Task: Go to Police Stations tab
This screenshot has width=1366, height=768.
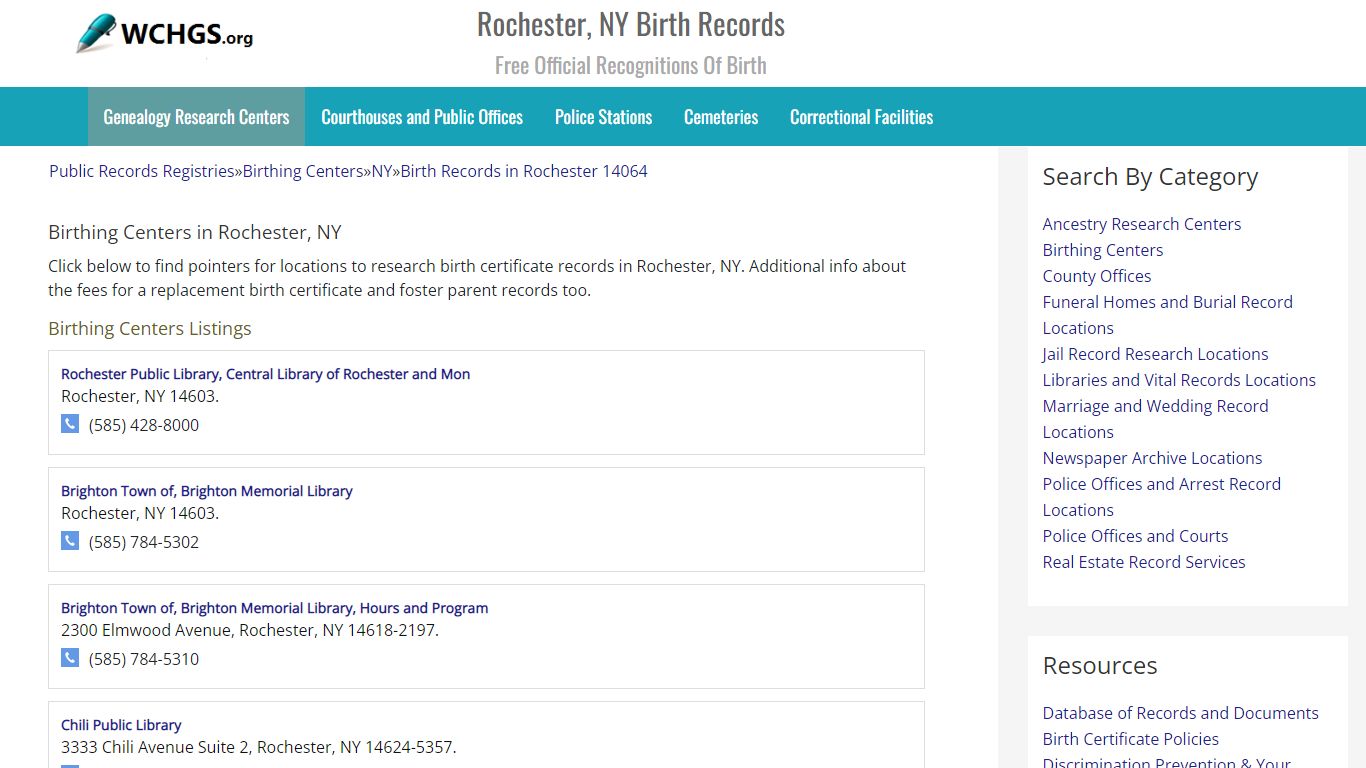Action: tap(603, 117)
